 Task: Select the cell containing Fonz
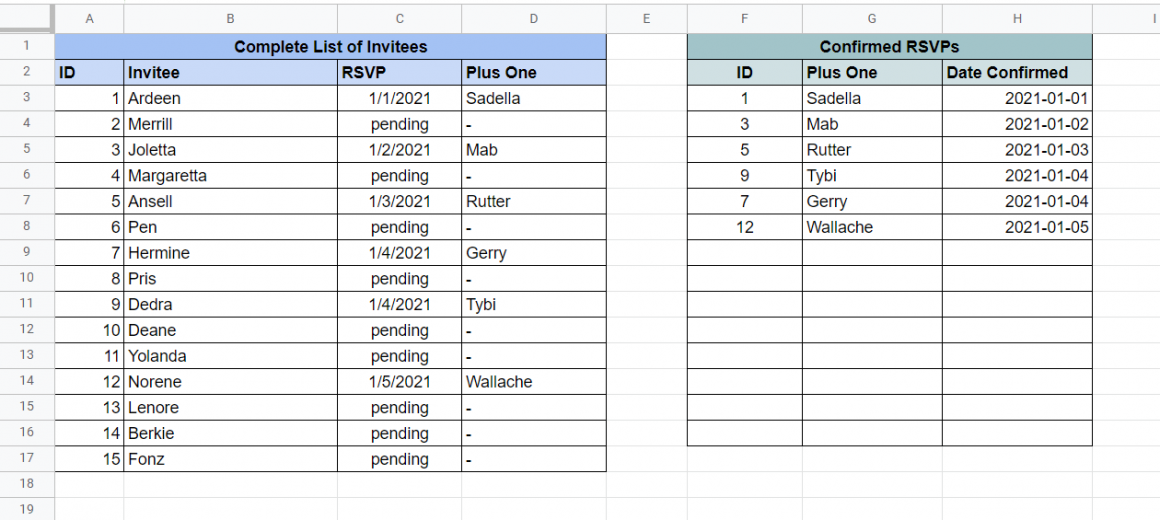coord(230,460)
